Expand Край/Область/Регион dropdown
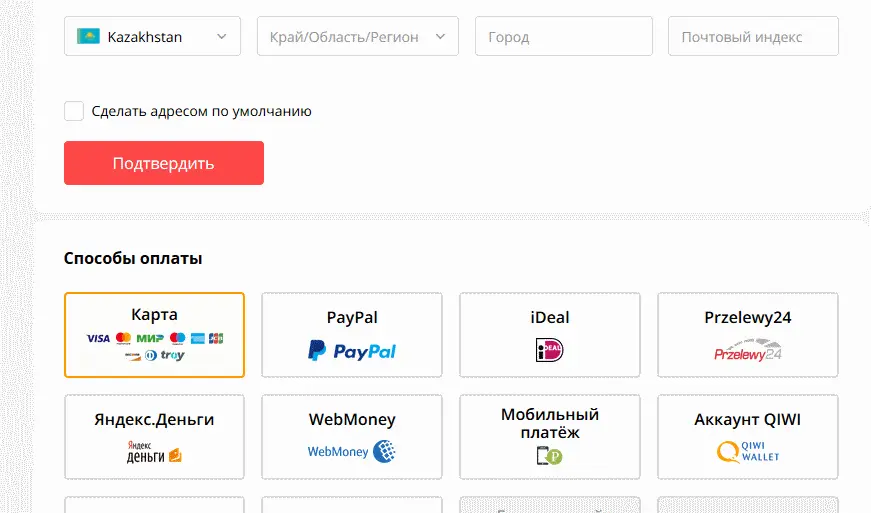This screenshot has height=513, width=871. click(x=358, y=36)
